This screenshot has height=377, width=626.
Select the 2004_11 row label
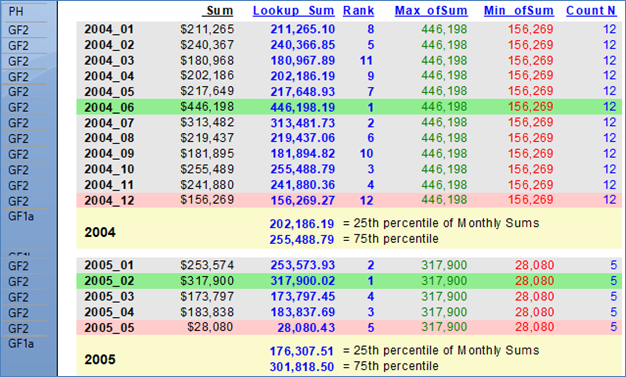109,185
